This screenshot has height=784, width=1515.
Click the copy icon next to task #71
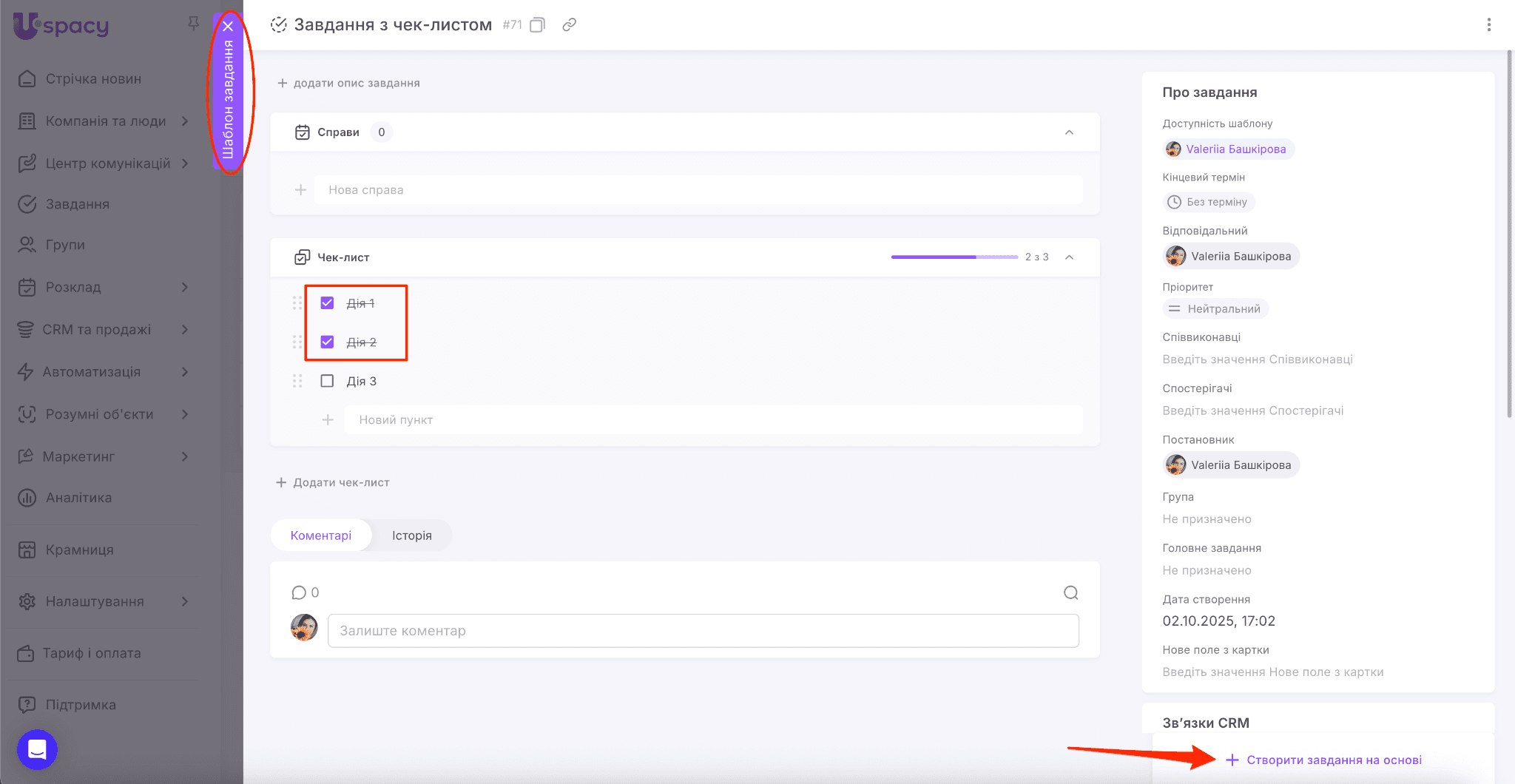point(538,25)
